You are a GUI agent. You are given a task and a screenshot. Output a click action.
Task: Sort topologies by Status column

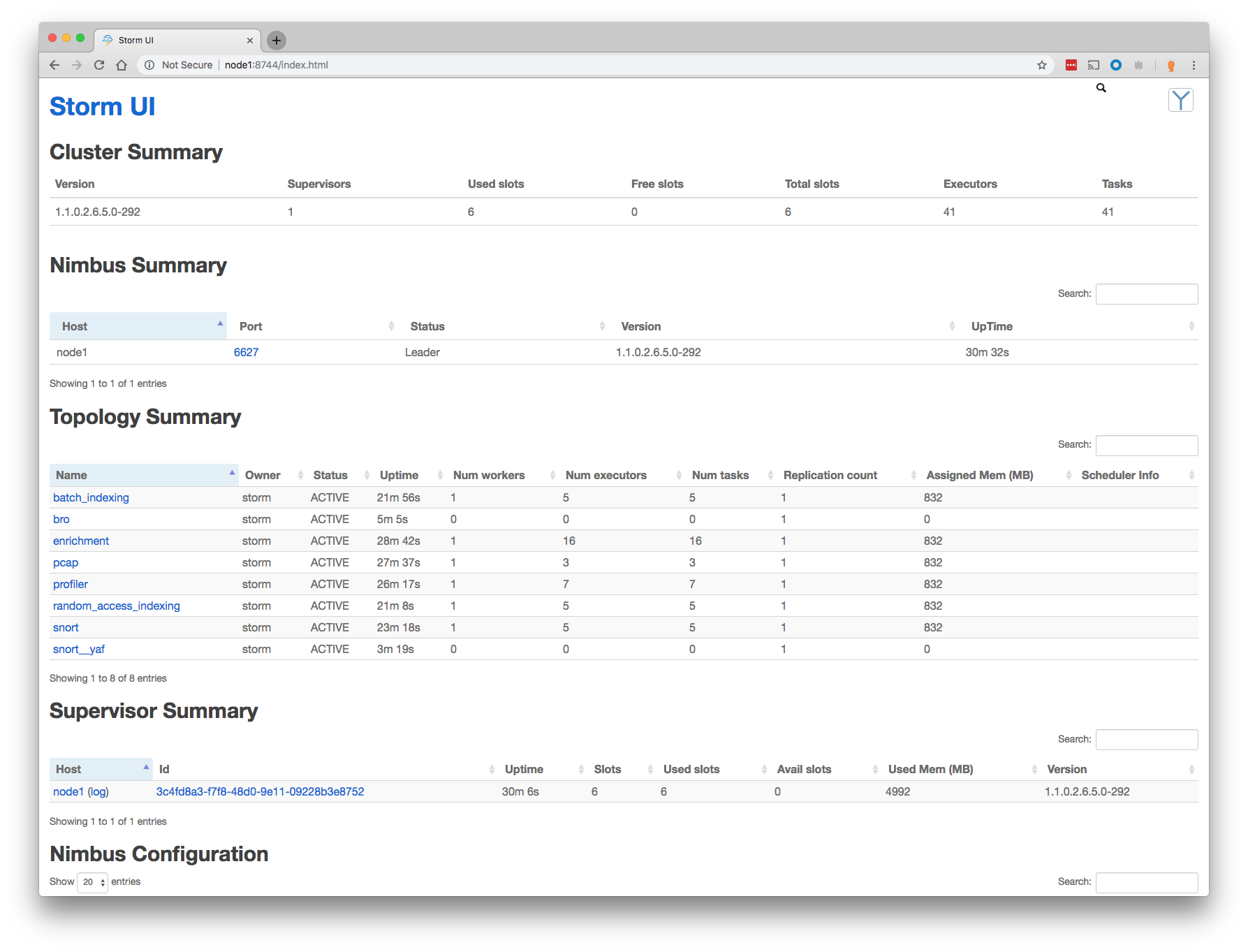340,475
